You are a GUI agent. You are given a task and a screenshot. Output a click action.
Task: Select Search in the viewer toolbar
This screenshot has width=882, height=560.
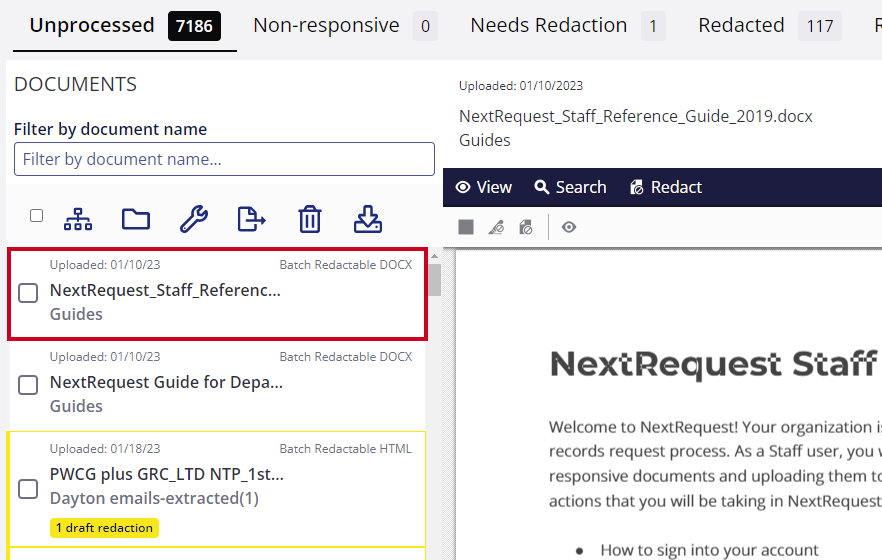pyautogui.click(x=570, y=187)
